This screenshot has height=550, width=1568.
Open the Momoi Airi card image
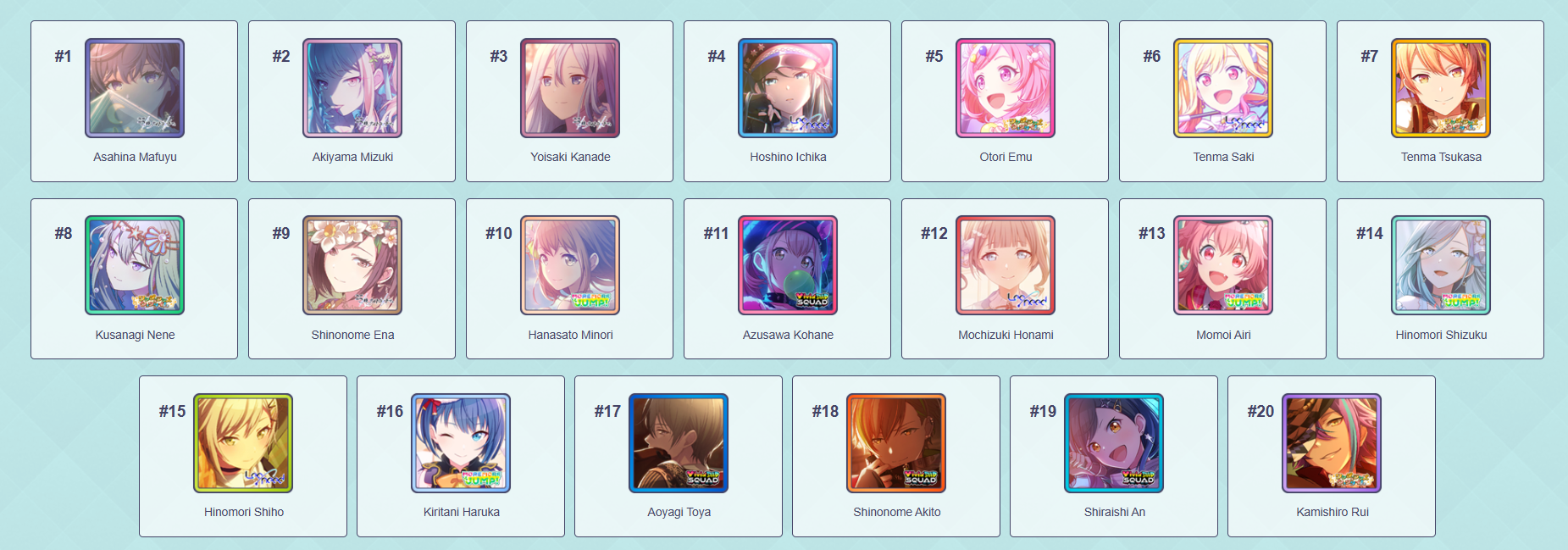(1223, 265)
